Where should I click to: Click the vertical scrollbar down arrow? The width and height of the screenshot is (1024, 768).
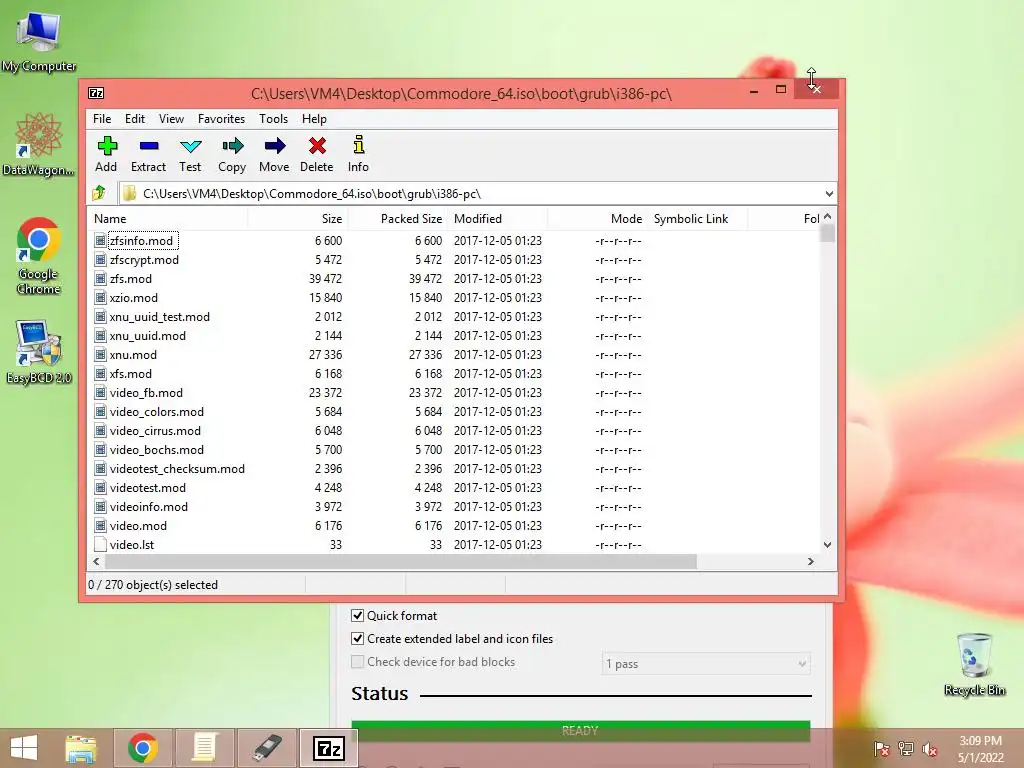827,545
